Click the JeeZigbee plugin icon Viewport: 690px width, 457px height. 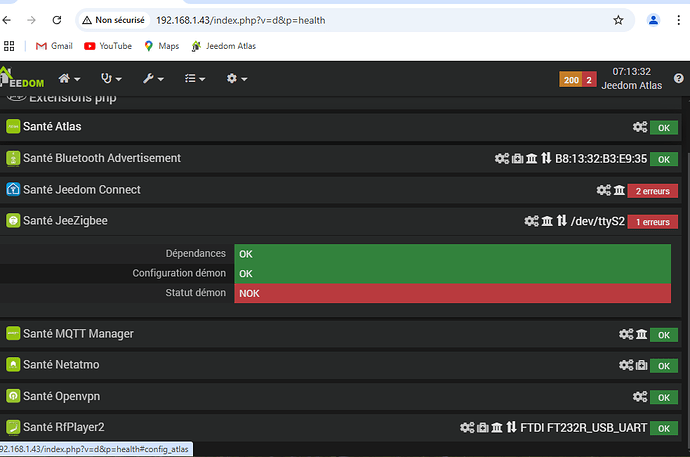pos(13,220)
